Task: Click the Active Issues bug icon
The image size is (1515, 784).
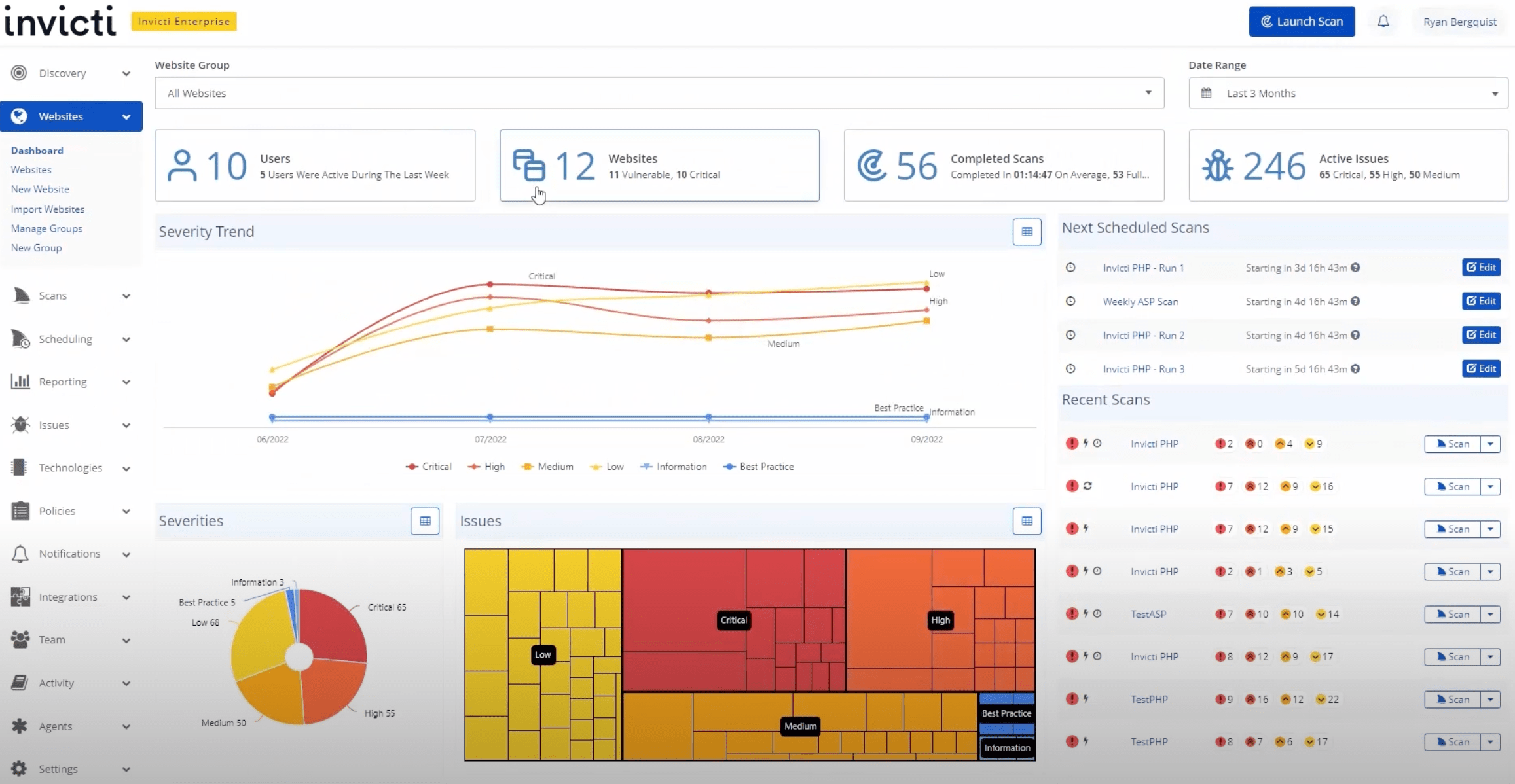Action: 1217,166
